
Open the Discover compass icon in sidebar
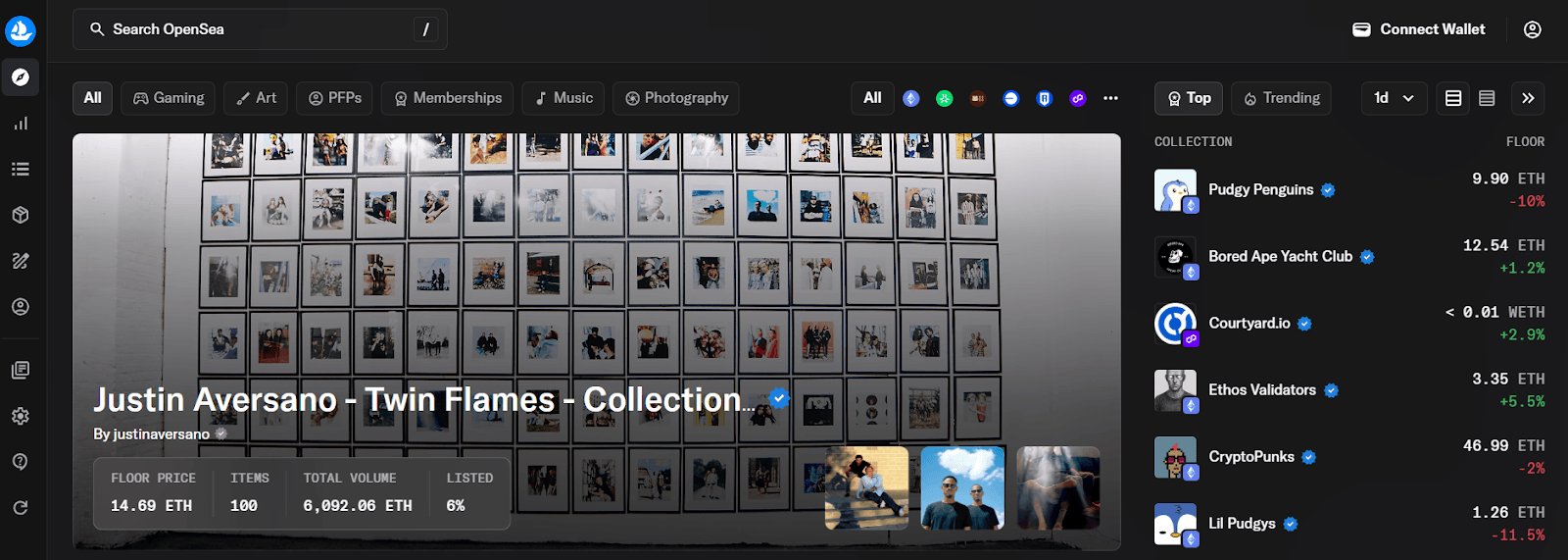pyautogui.click(x=21, y=76)
